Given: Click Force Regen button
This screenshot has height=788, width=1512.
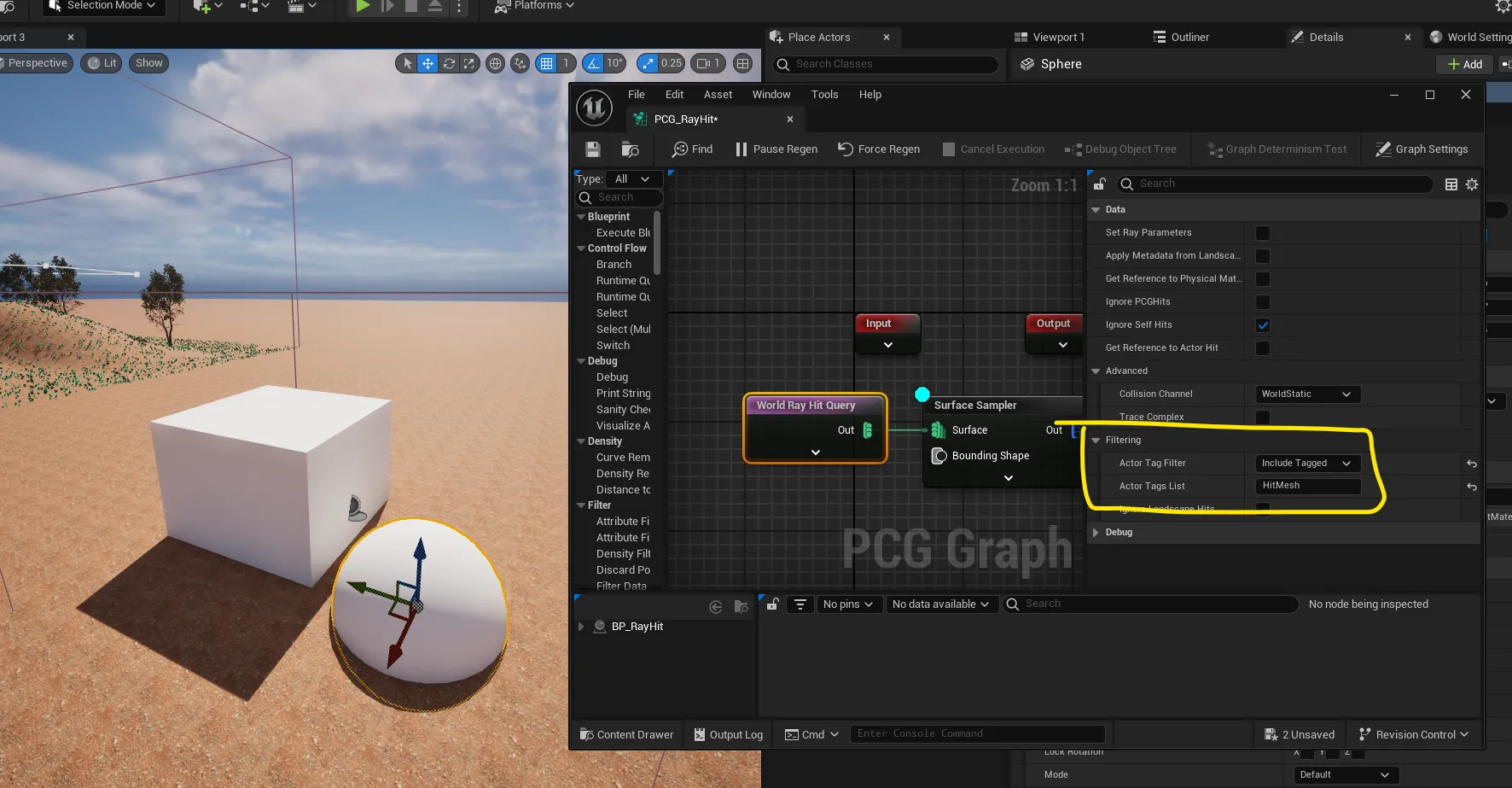Looking at the screenshot, I should pyautogui.click(x=879, y=149).
